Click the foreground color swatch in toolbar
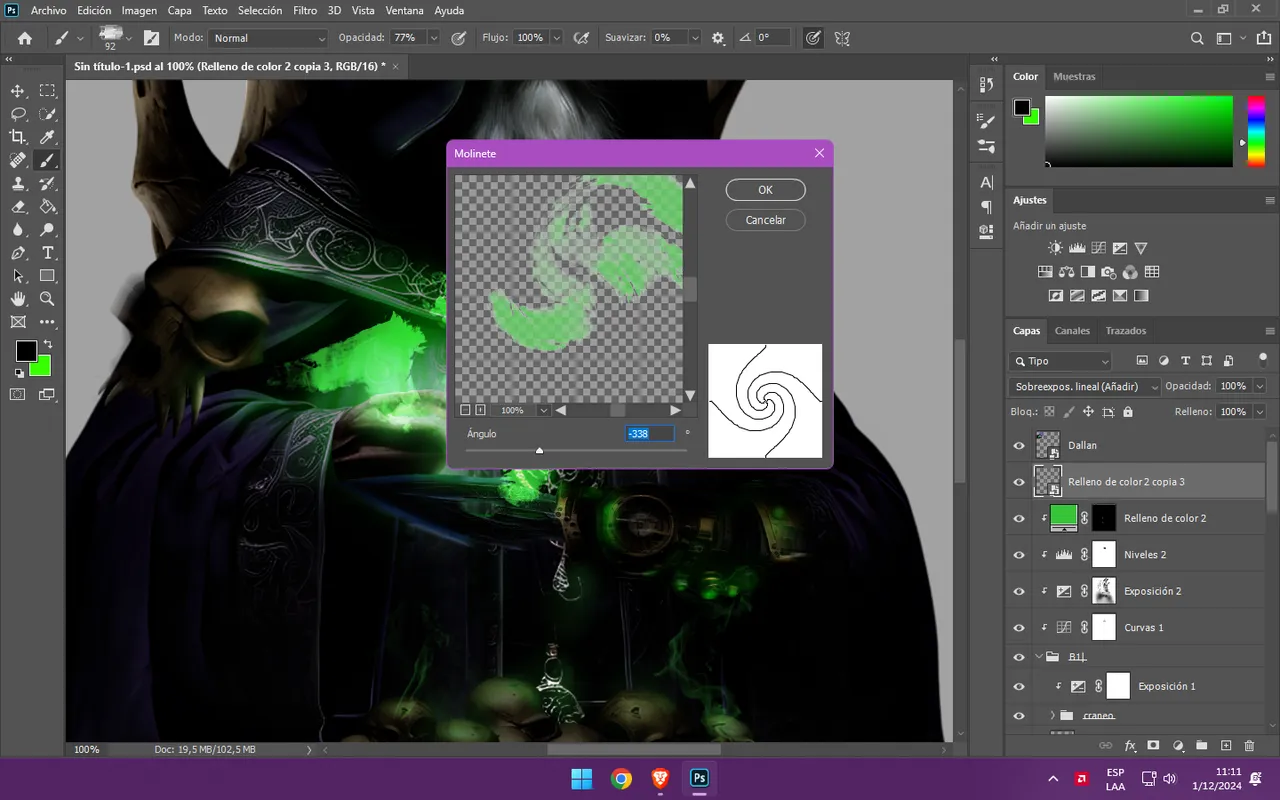This screenshot has height=800, width=1280. [26, 351]
